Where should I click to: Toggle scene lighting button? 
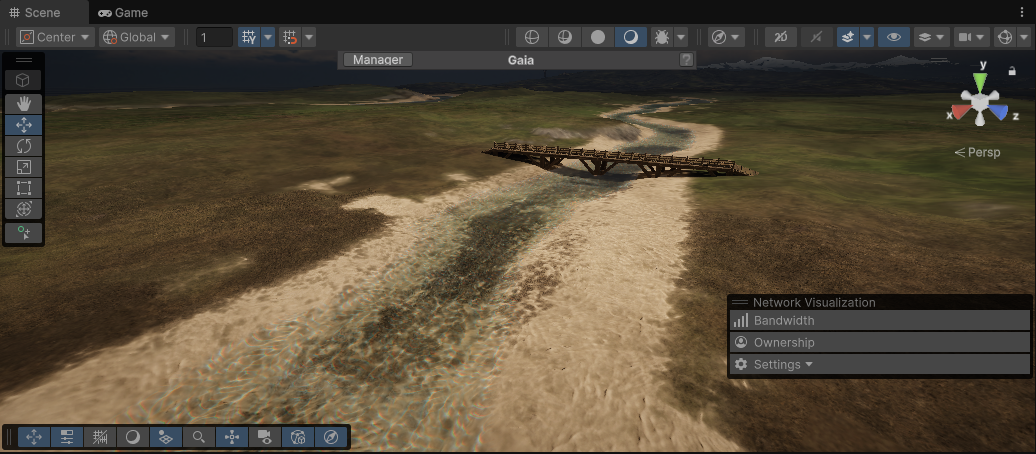pyautogui.click(x=817, y=37)
